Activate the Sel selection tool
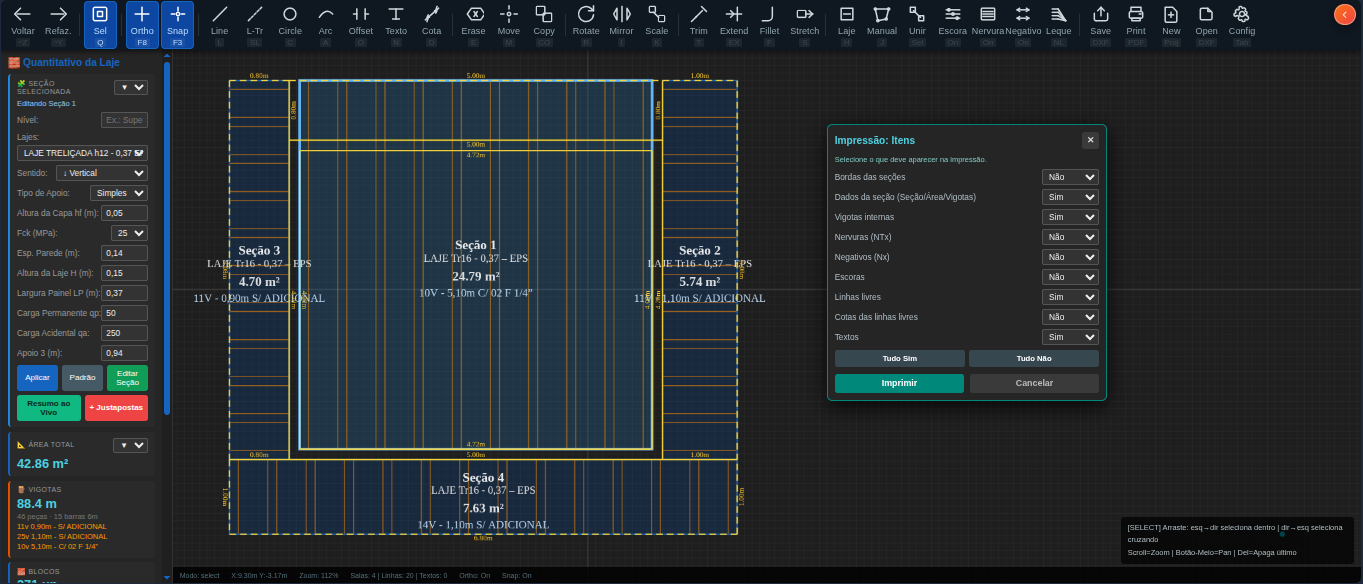This screenshot has height=584, width=1363. click(x=100, y=25)
